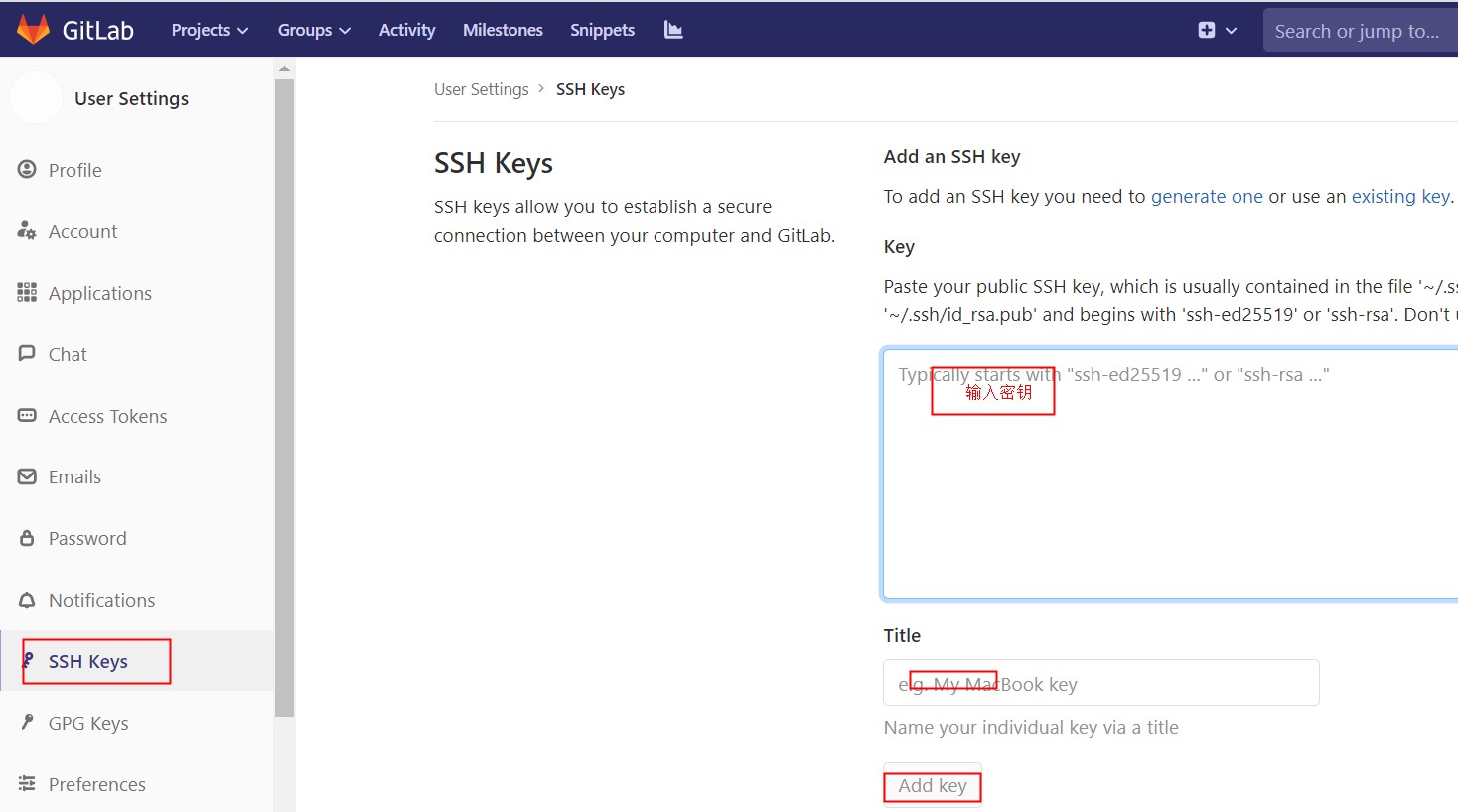The width and height of the screenshot is (1458, 812).
Task: Click the 'Add an SSH key' heading
Action: pos(951,156)
